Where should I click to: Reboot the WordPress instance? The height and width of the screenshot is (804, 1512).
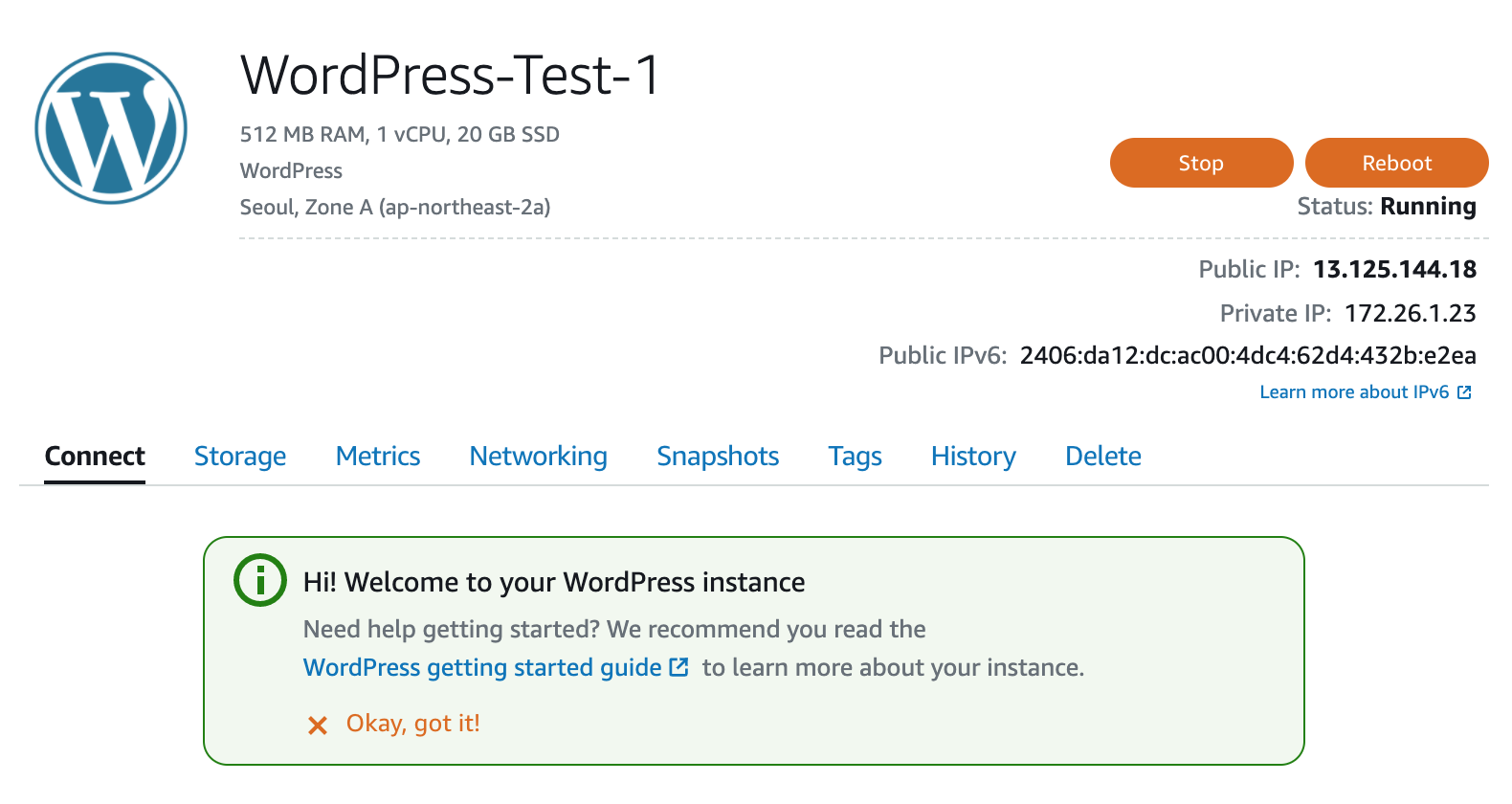pos(1396,163)
